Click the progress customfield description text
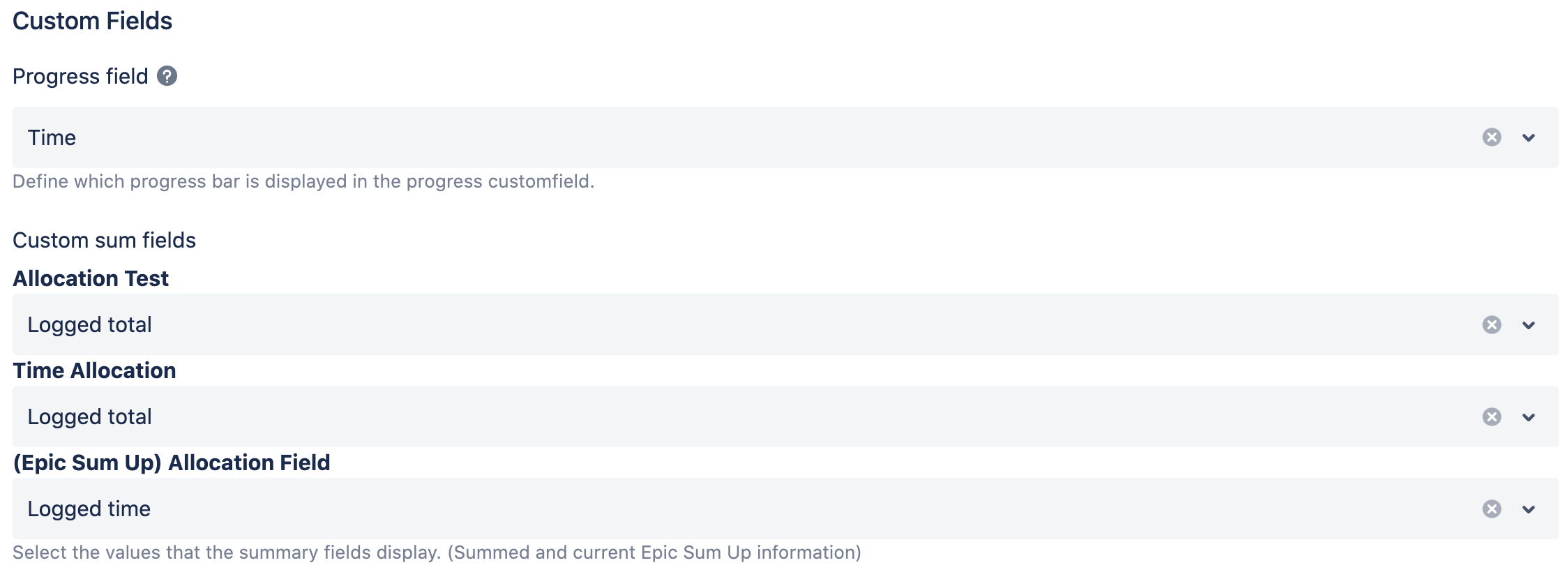The width and height of the screenshot is (1568, 572). [303, 181]
